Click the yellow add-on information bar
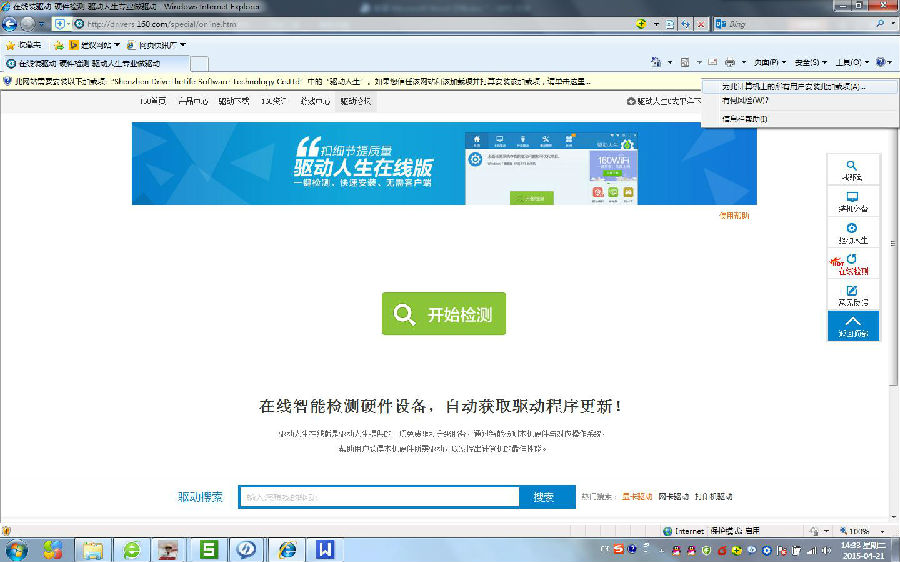 (x=350, y=82)
